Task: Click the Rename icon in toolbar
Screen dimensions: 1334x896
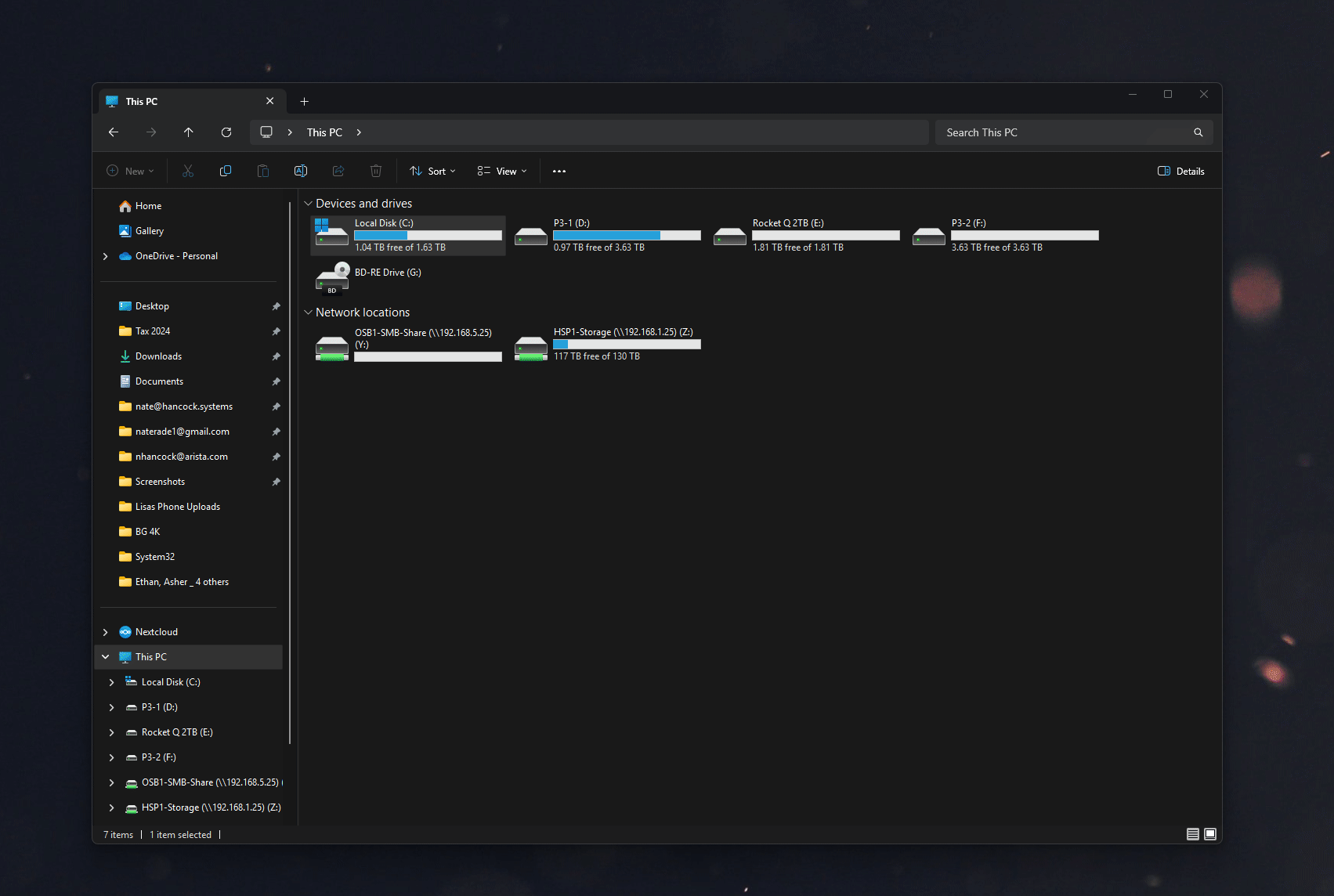Action: [x=301, y=171]
